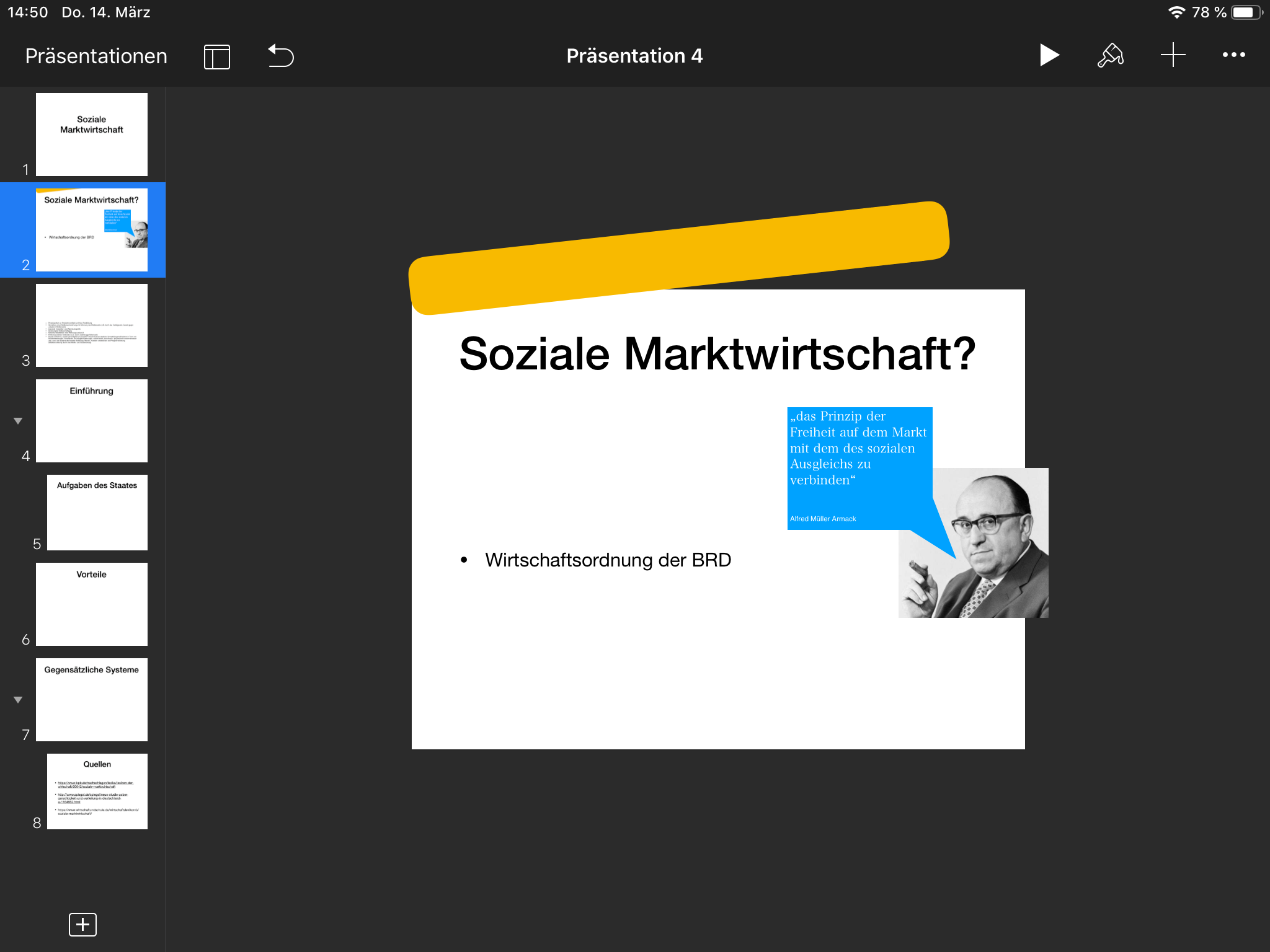Check the battery status icon

coord(1247,12)
